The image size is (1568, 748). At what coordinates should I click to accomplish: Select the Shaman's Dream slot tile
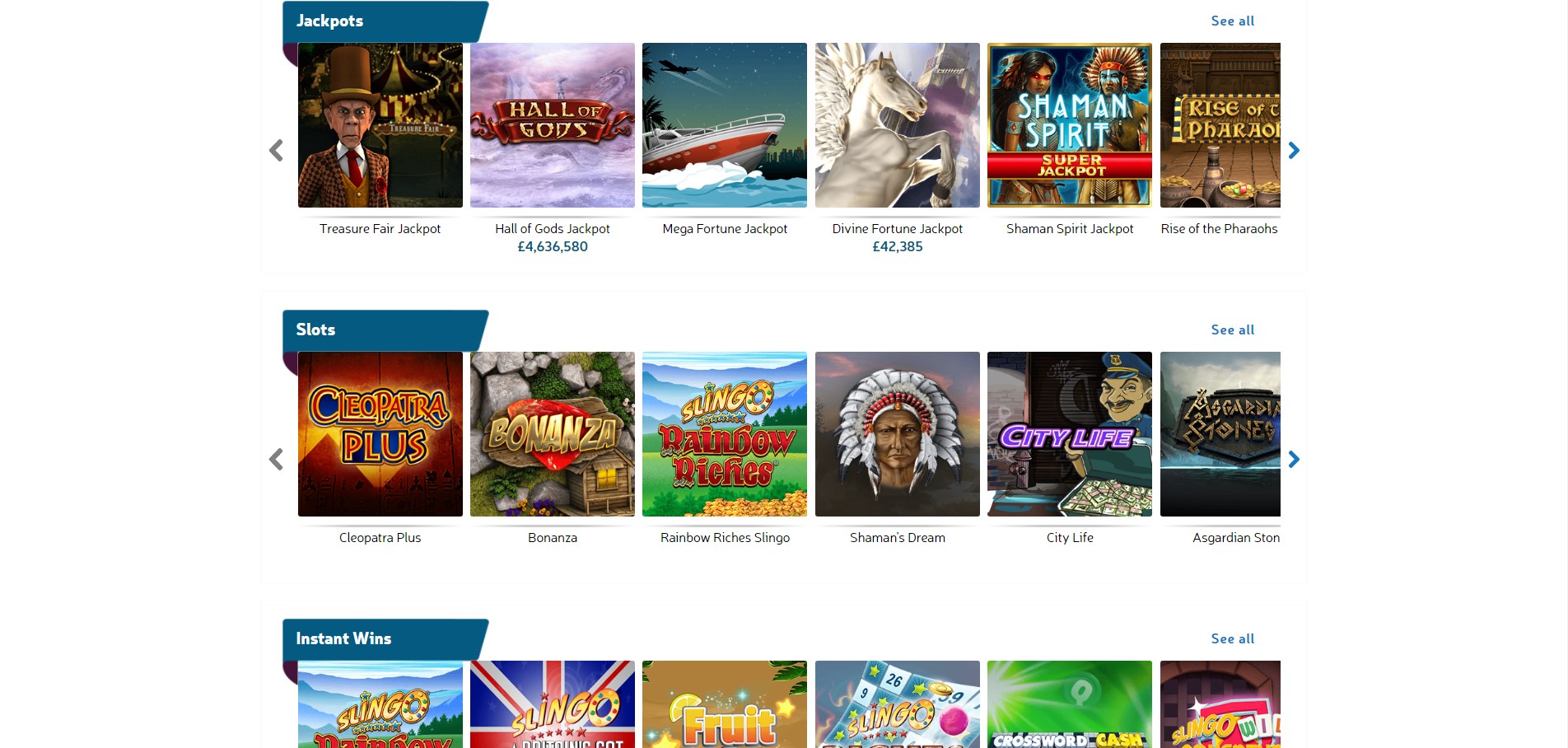[x=898, y=434]
